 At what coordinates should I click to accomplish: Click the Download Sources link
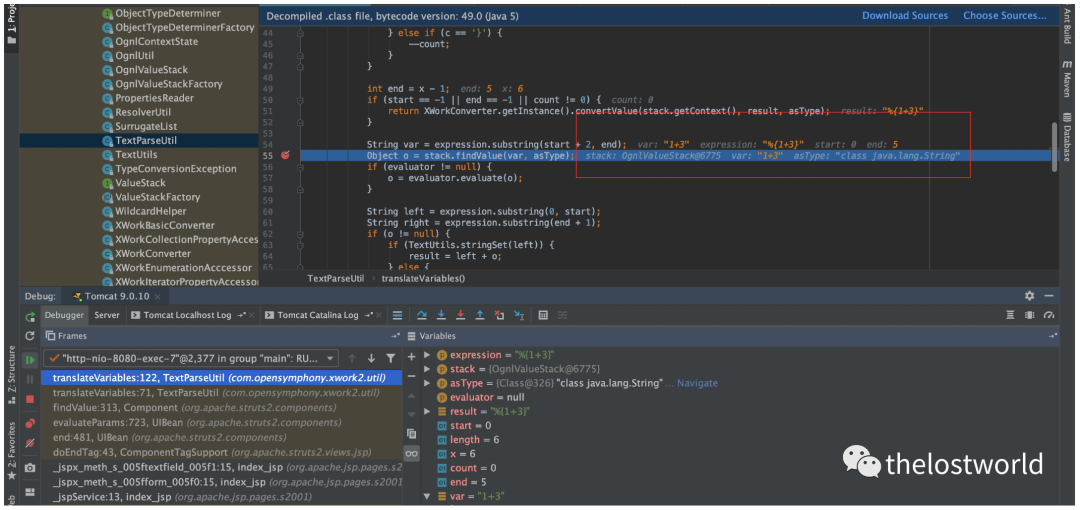(905, 15)
